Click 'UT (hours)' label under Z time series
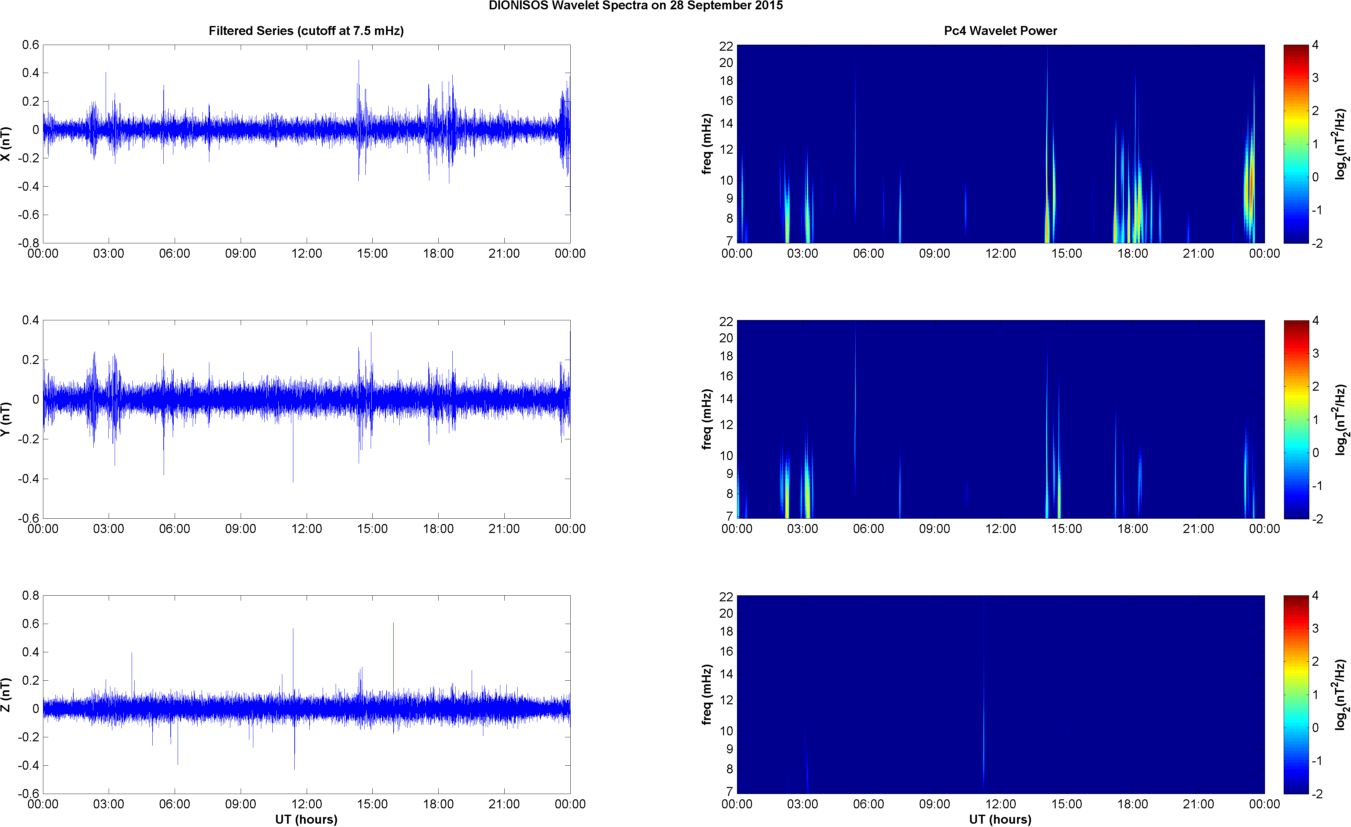This screenshot has height=827, width=1351. tap(306, 819)
